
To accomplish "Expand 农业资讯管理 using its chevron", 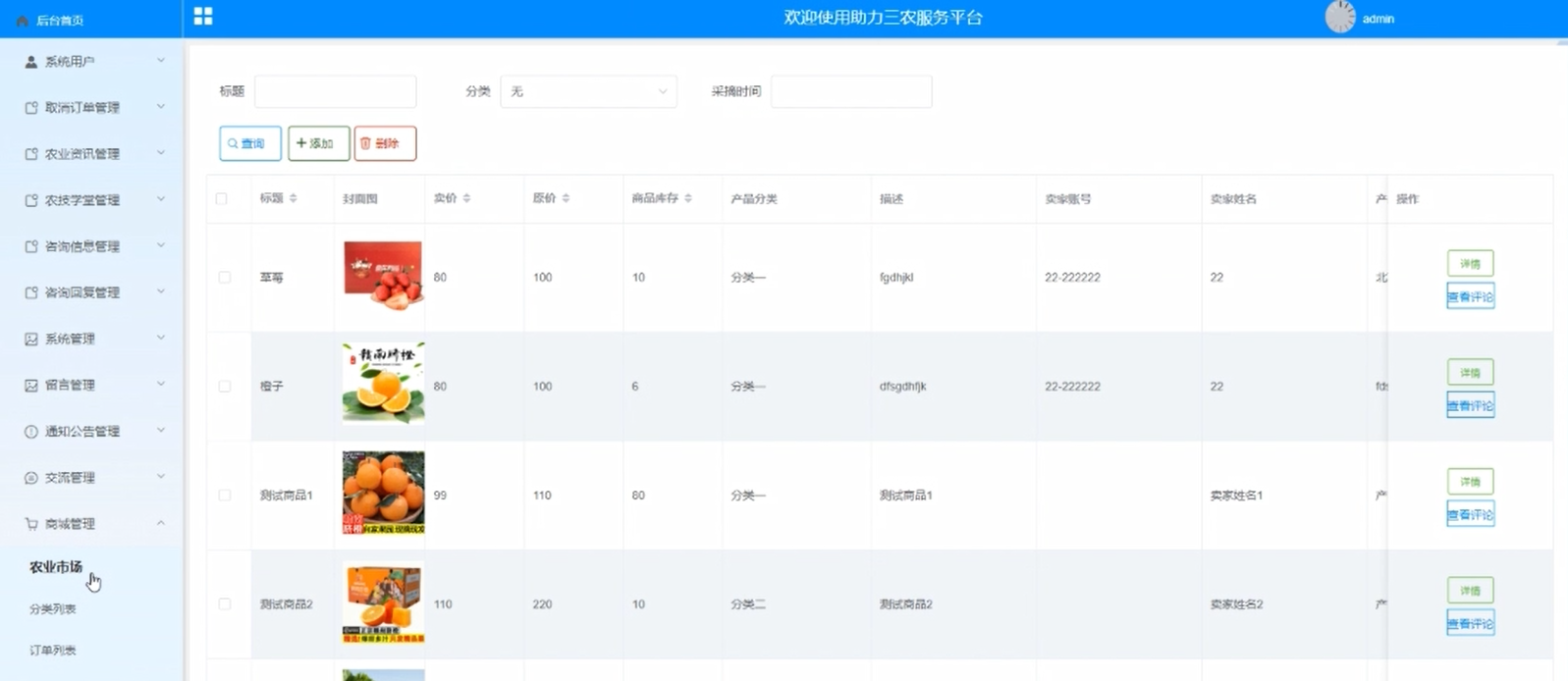I will tap(161, 153).
